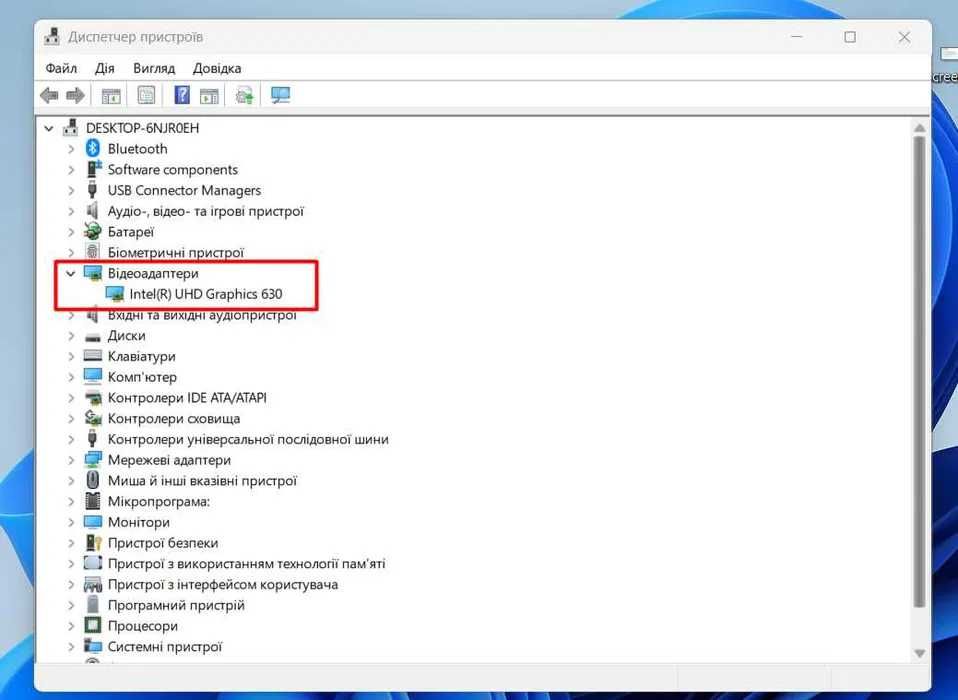Click the Software components icon
958x700 pixels.
pyautogui.click(x=93, y=169)
